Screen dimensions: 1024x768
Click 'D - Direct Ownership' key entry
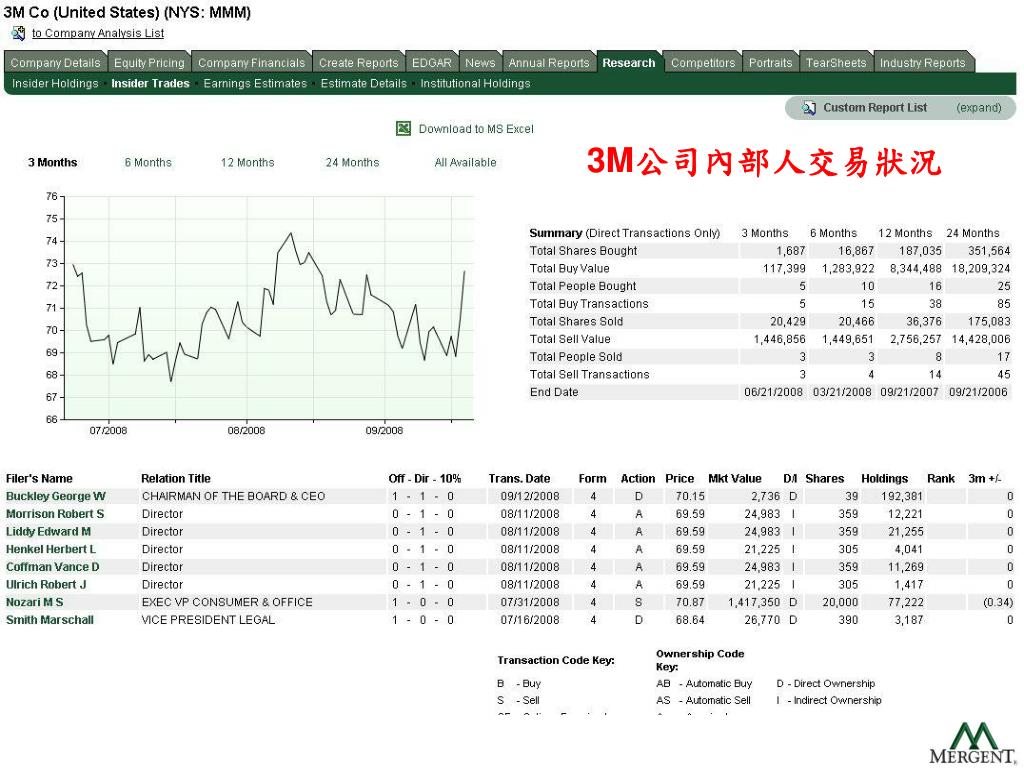(x=825, y=683)
